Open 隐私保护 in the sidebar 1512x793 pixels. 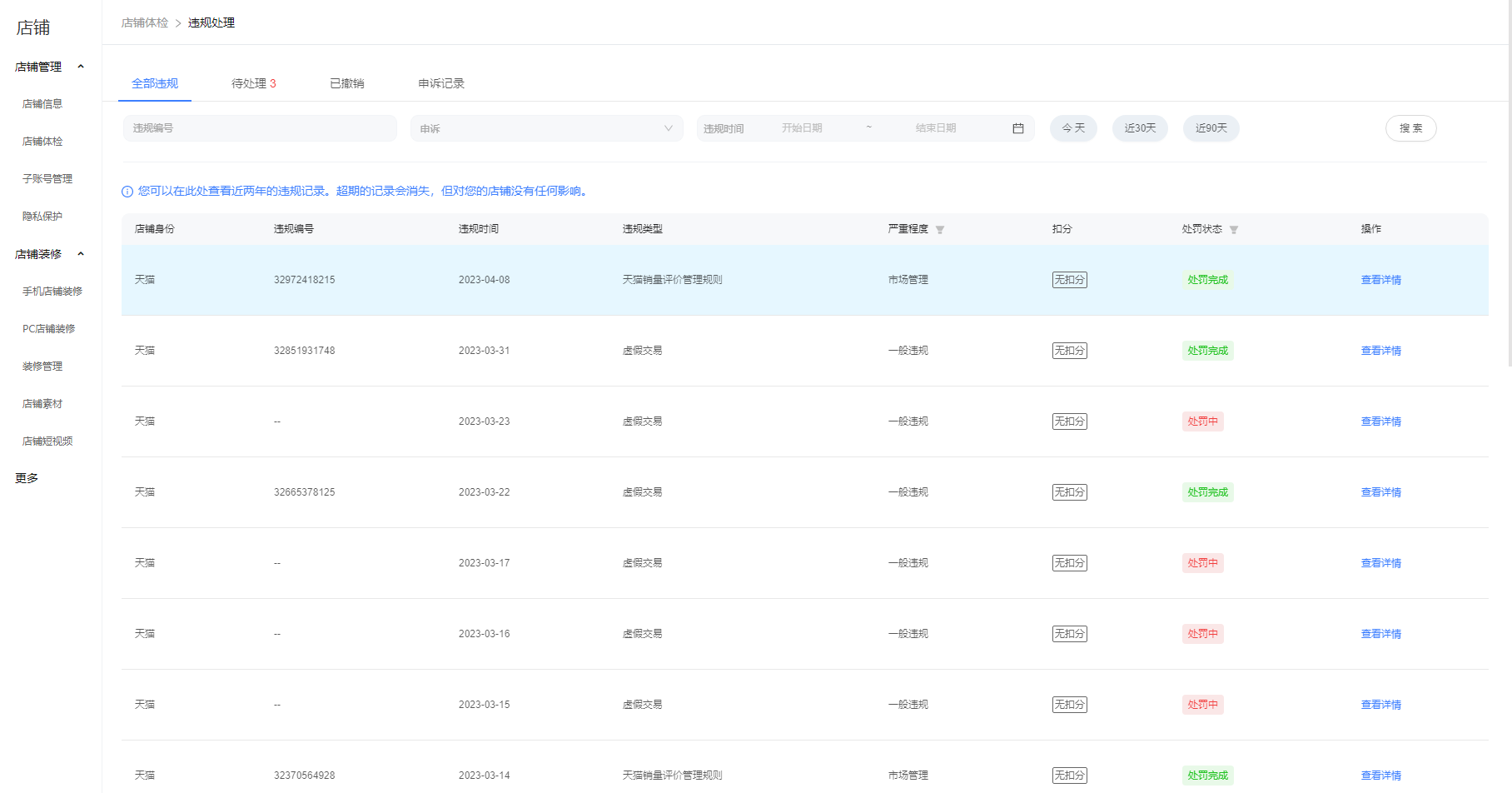[x=42, y=217]
